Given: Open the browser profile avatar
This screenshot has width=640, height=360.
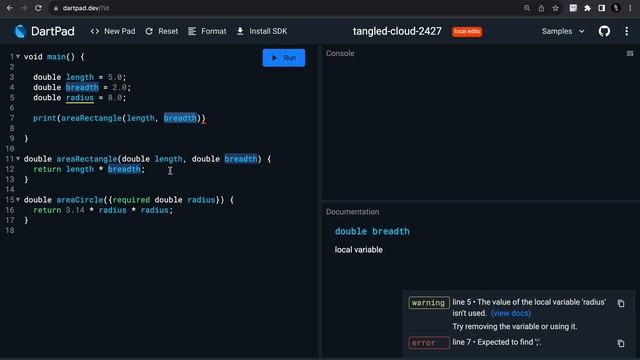Looking at the screenshot, I should 616,8.
